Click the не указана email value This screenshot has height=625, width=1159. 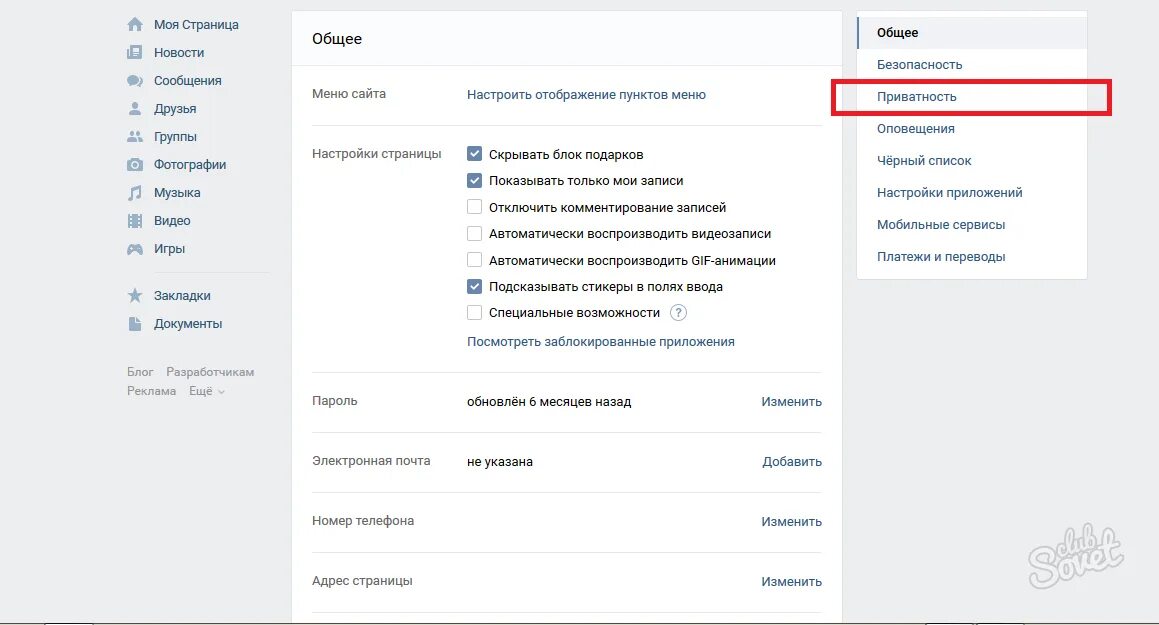(x=500, y=462)
